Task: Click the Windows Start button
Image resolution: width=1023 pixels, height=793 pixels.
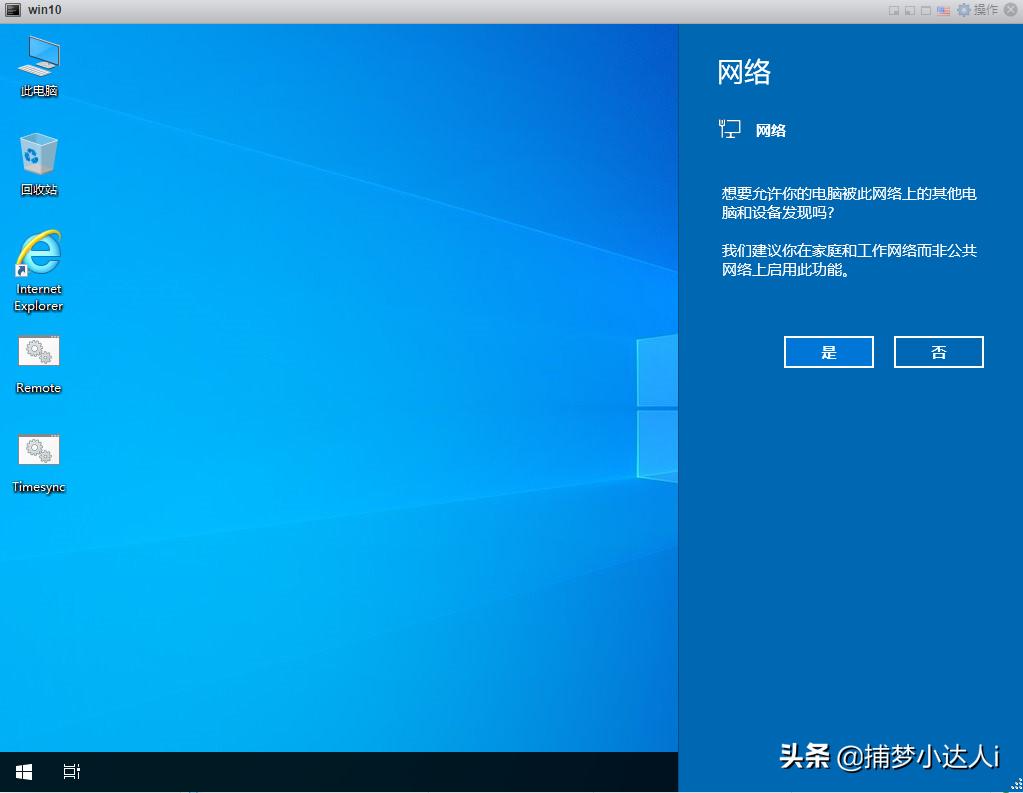Action: pos(22,771)
